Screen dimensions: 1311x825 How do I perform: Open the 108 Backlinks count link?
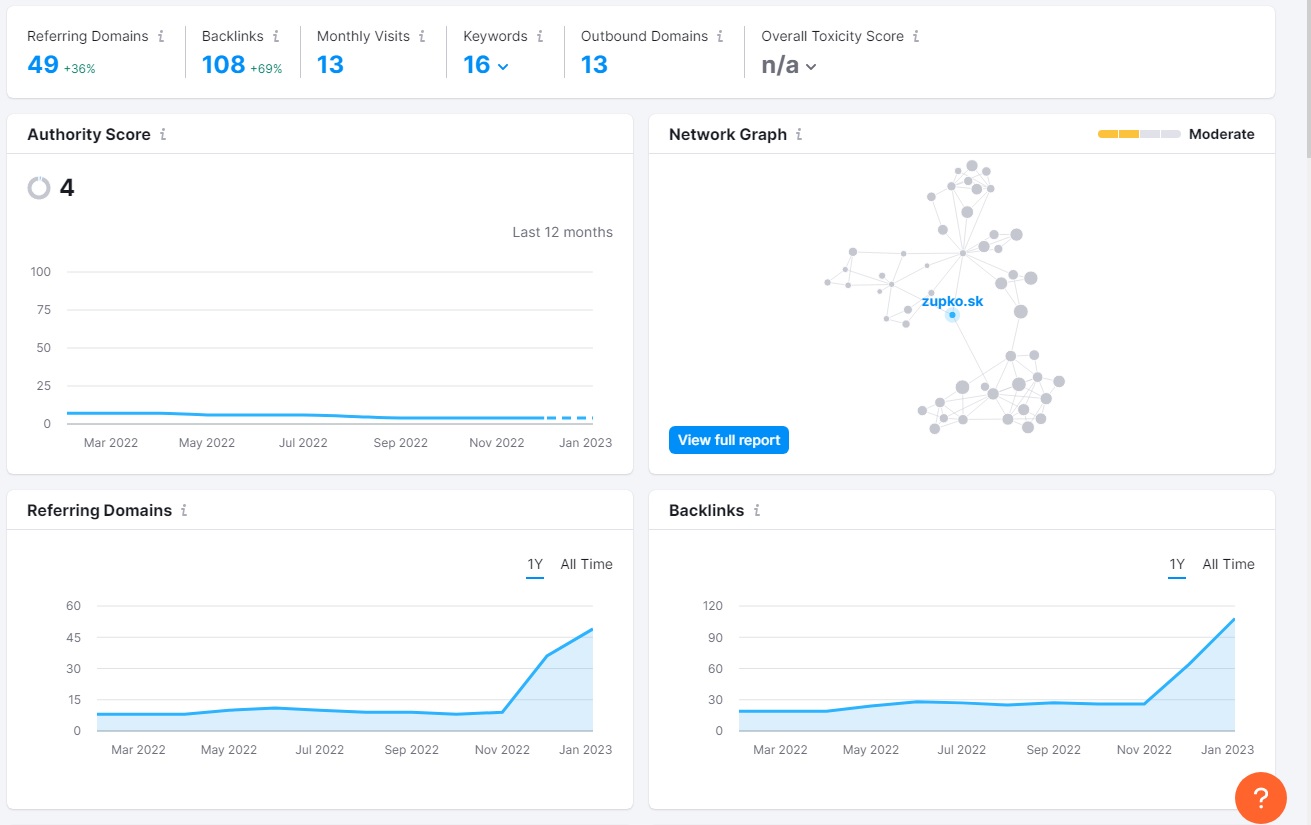[223, 65]
